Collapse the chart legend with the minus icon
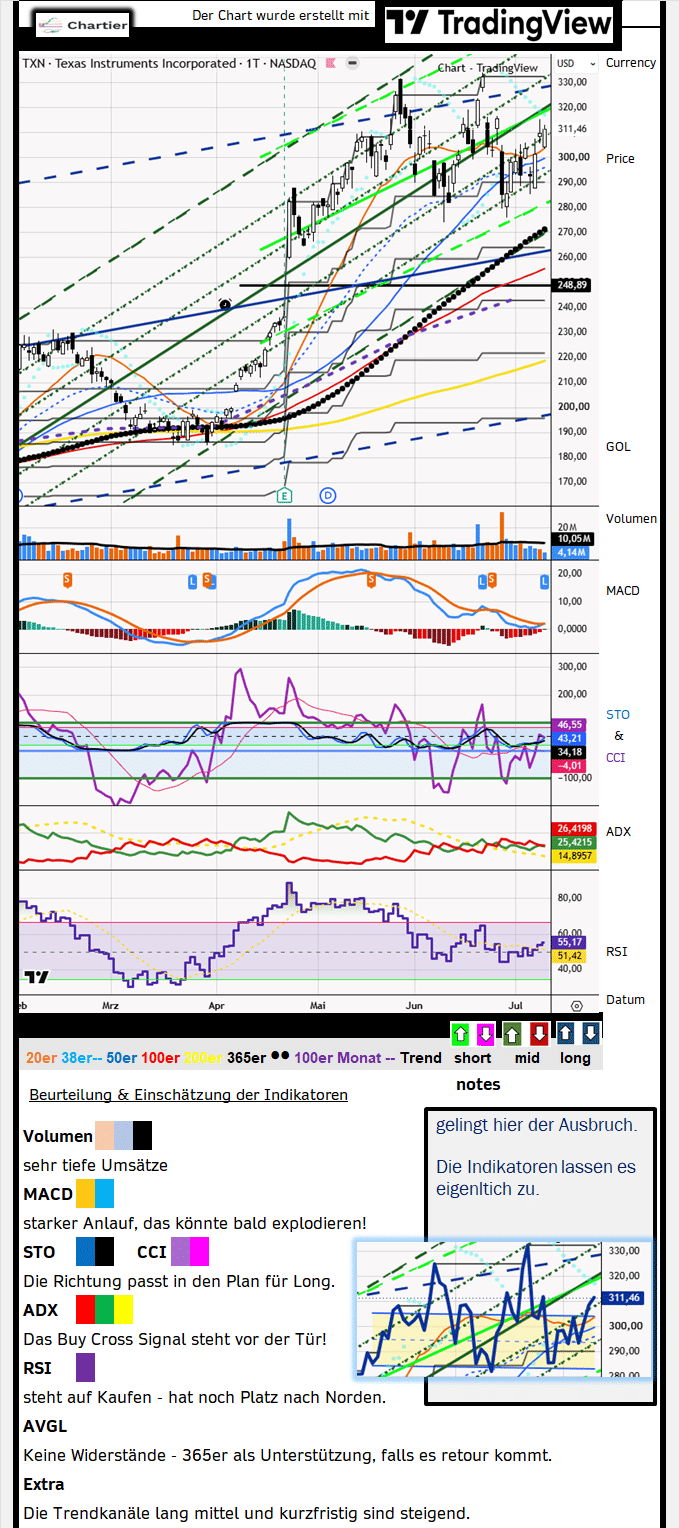Viewport: 679px width, 1528px height. pyautogui.click(x=352, y=63)
